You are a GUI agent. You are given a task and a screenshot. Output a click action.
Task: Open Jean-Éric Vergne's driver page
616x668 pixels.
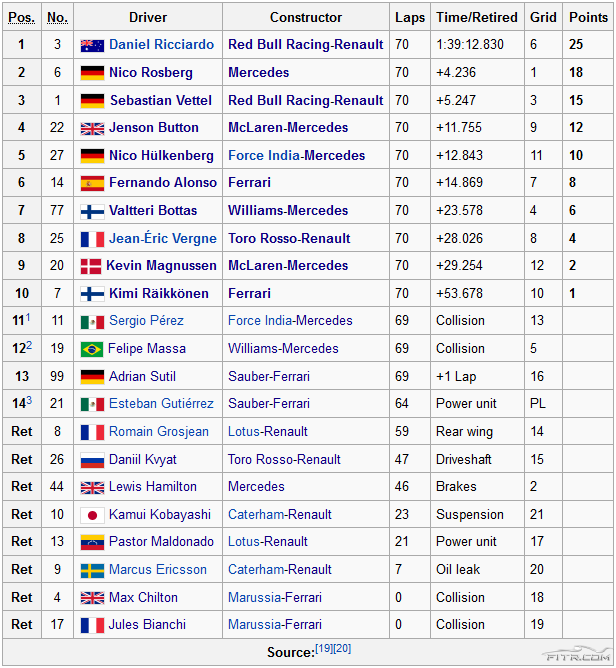[162, 238]
